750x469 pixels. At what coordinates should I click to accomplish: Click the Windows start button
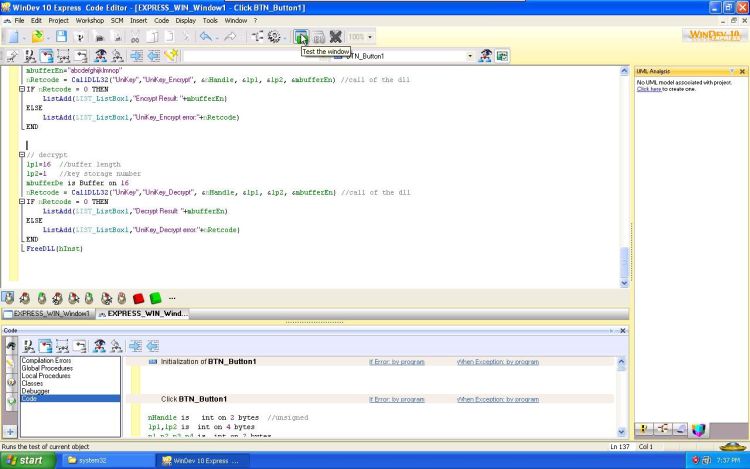[x=28, y=460]
